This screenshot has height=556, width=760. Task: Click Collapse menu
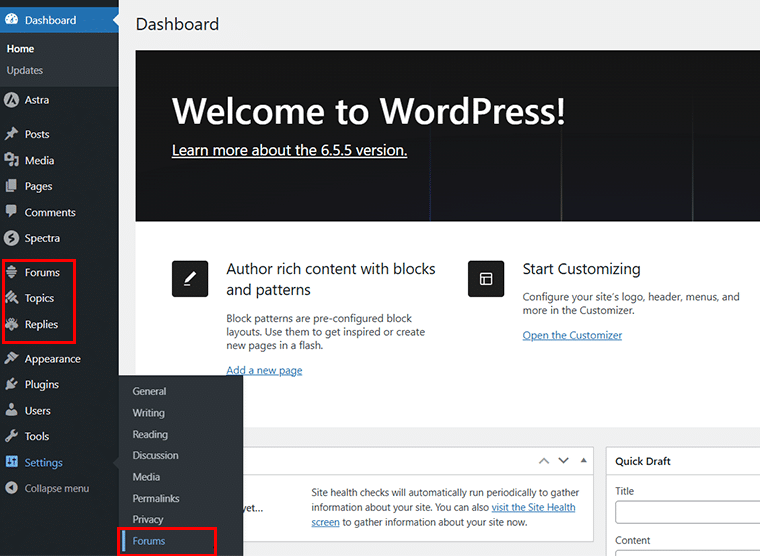[x=59, y=488]
